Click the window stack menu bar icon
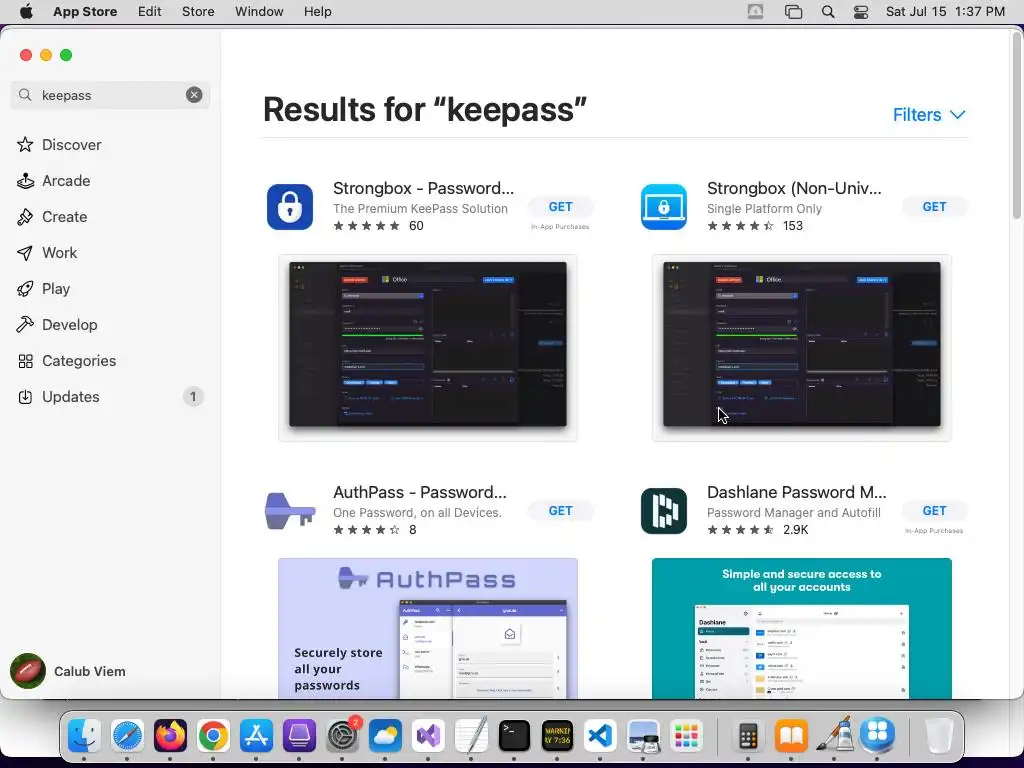This screenshot has height=768, width=1024. [x=793, y=12]
